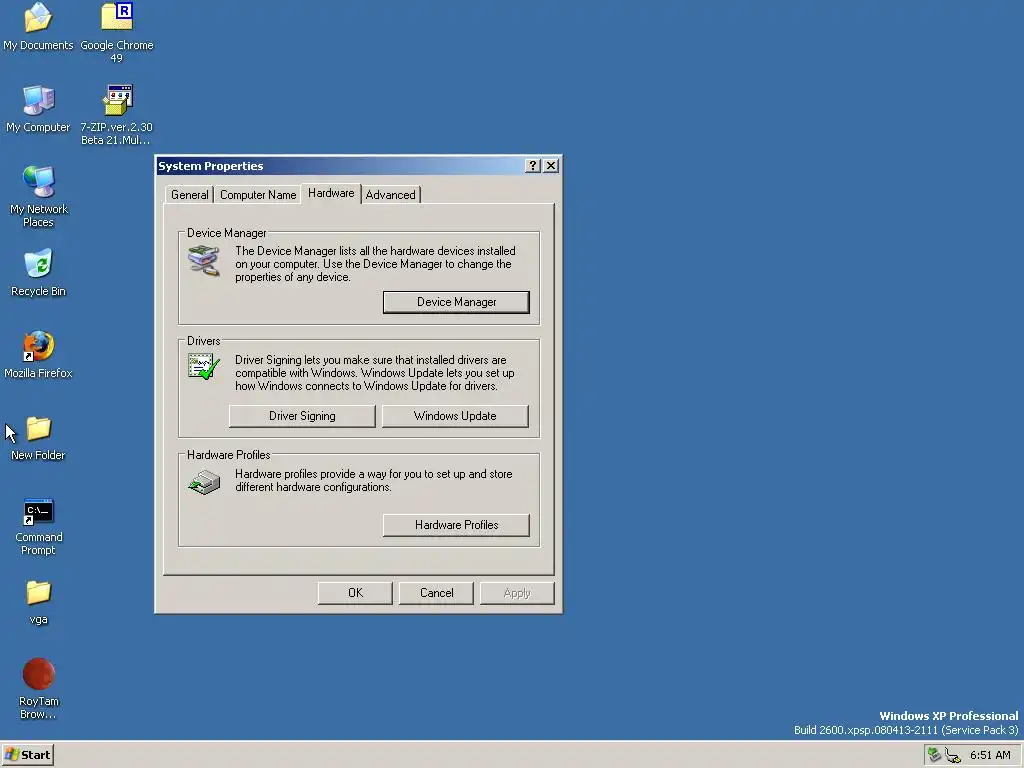Open the Start menu

pos(27,755)
